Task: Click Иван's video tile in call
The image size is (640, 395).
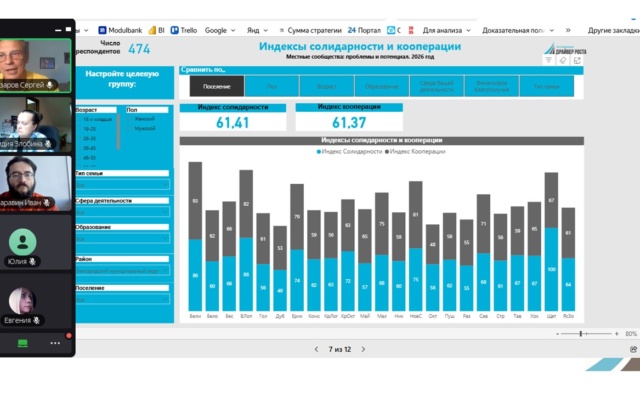Action: click(x=36, y=183)
